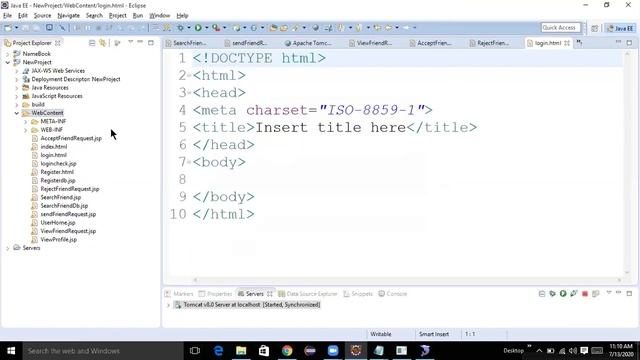Click the Debug bug icon in toolbar
The width and height of the screenshot is (640, 360).
pyautogui.click(x=180, y=28)
